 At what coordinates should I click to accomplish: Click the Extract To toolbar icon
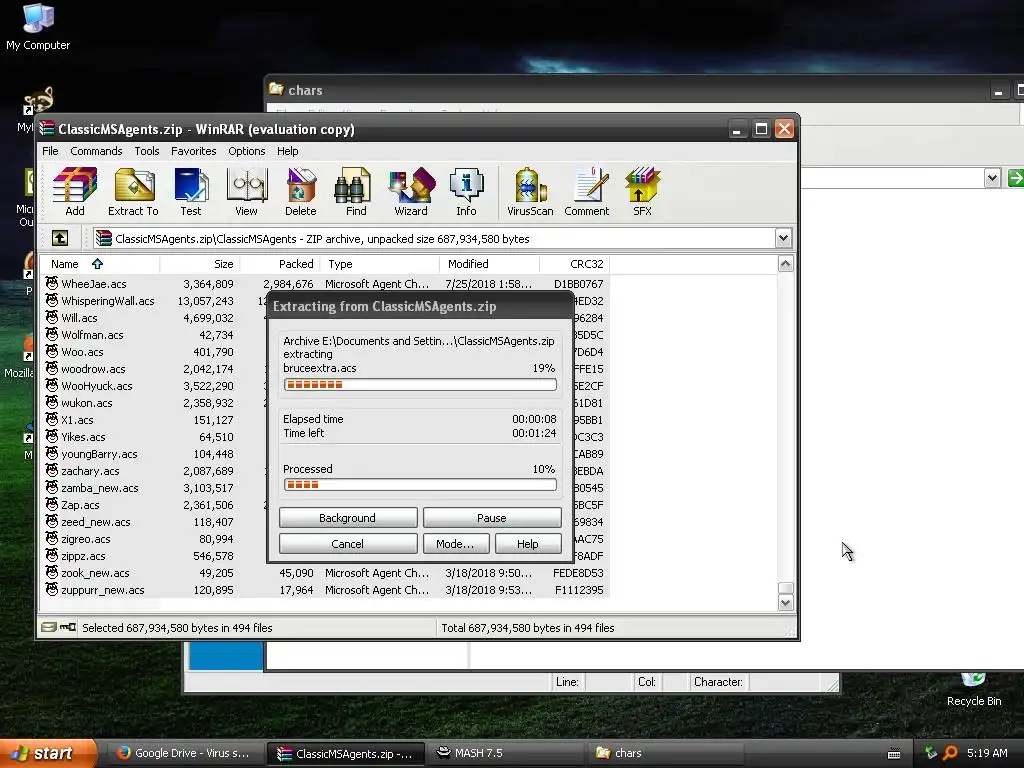[133, 191]
